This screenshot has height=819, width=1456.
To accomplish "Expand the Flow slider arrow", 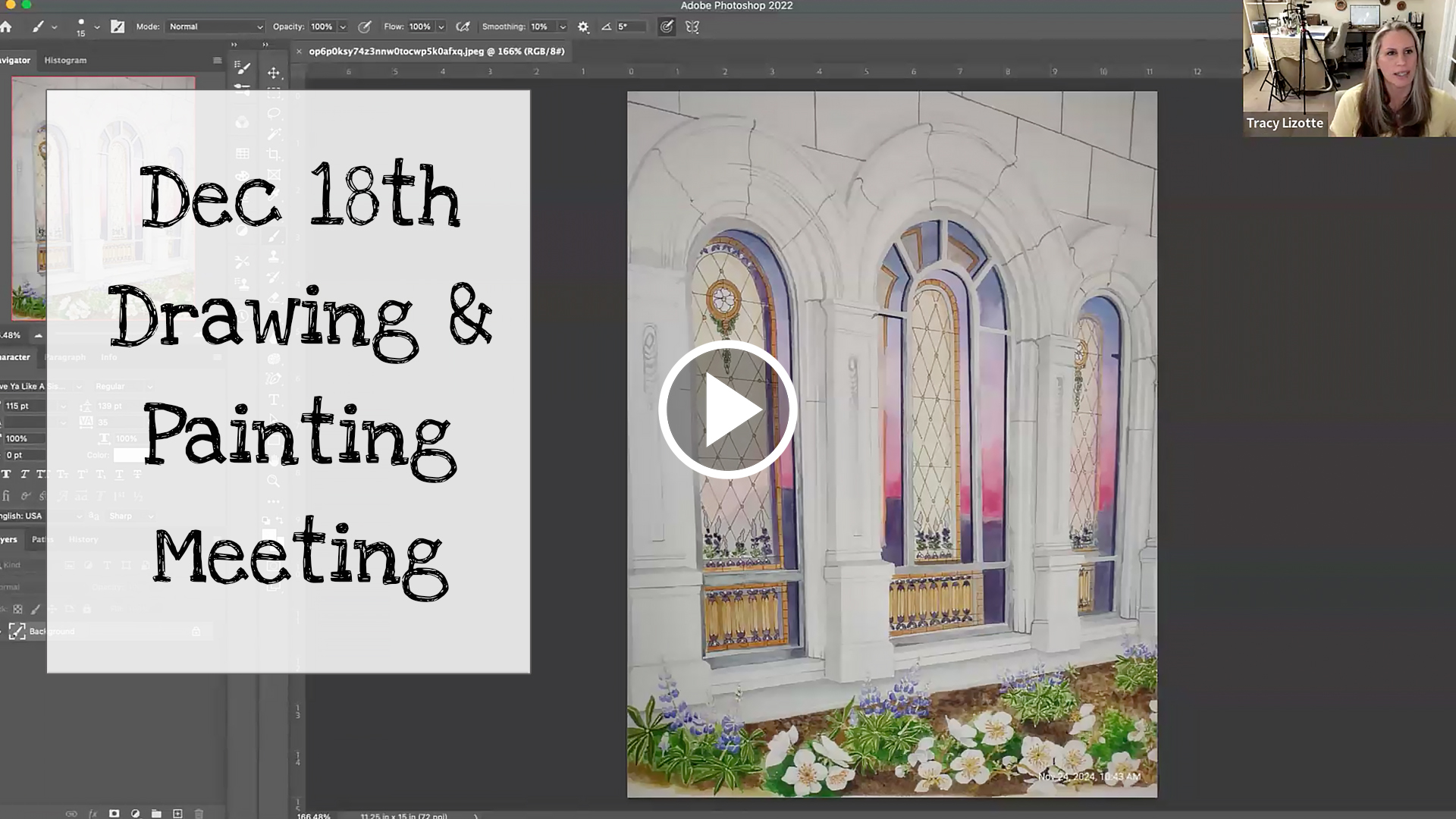I will tap(441, 27).
